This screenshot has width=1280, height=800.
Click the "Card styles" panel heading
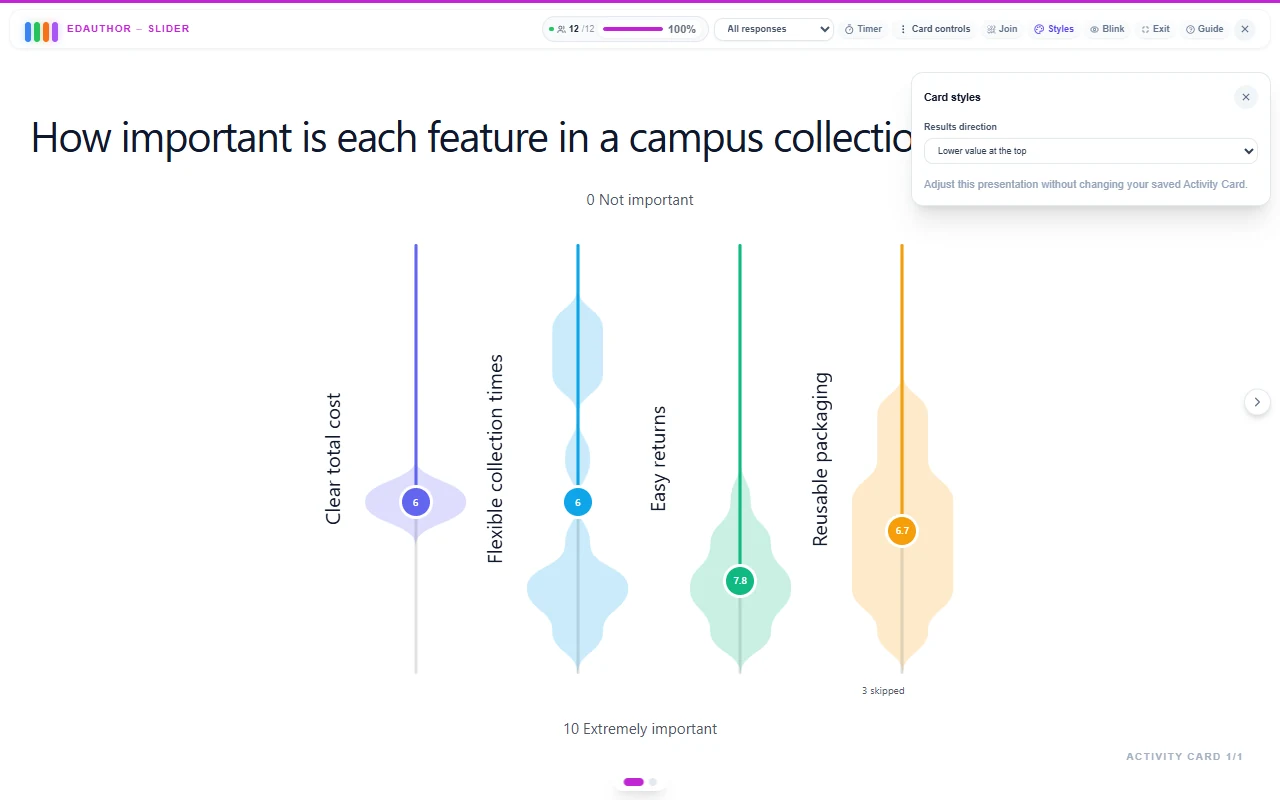point(952,97)
